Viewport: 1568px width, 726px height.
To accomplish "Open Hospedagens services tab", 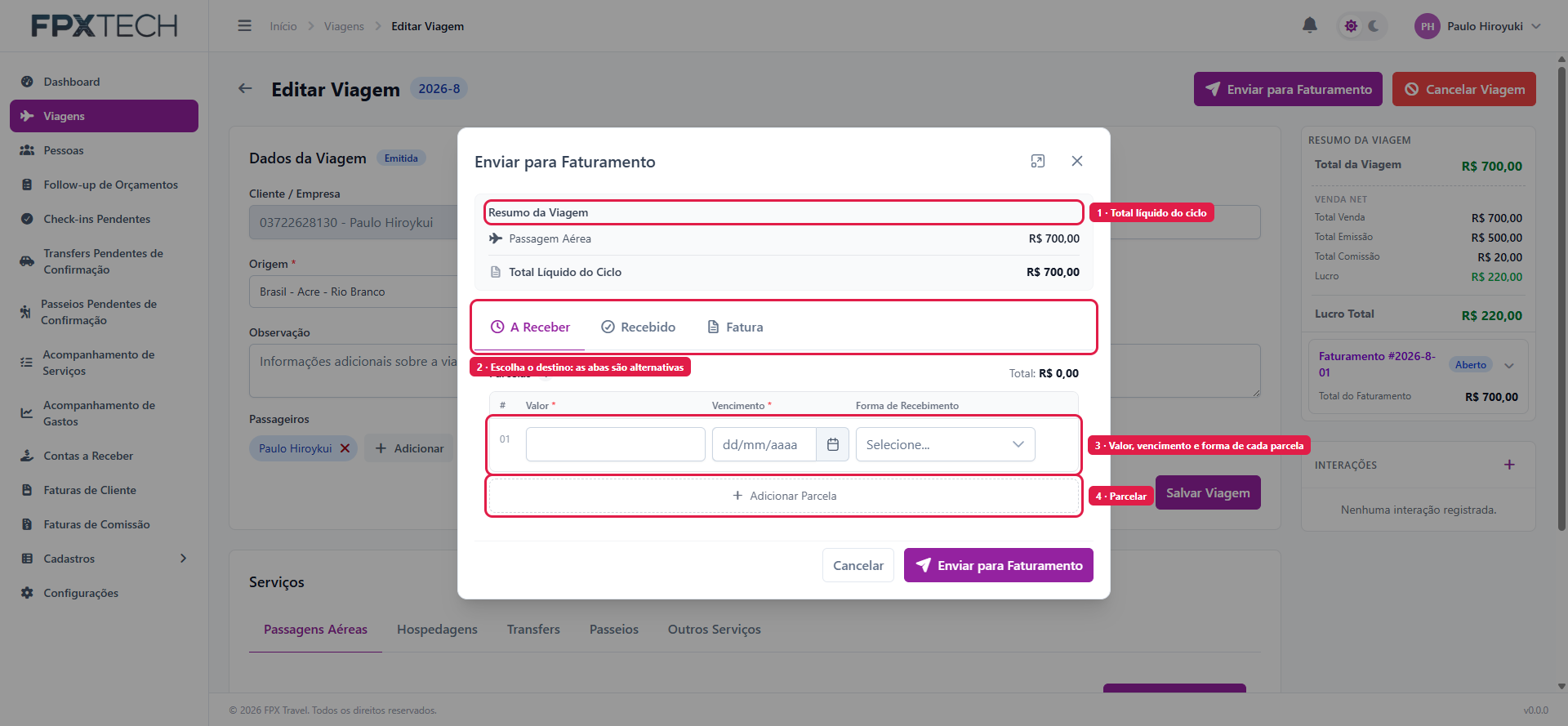I will point(437,630).
